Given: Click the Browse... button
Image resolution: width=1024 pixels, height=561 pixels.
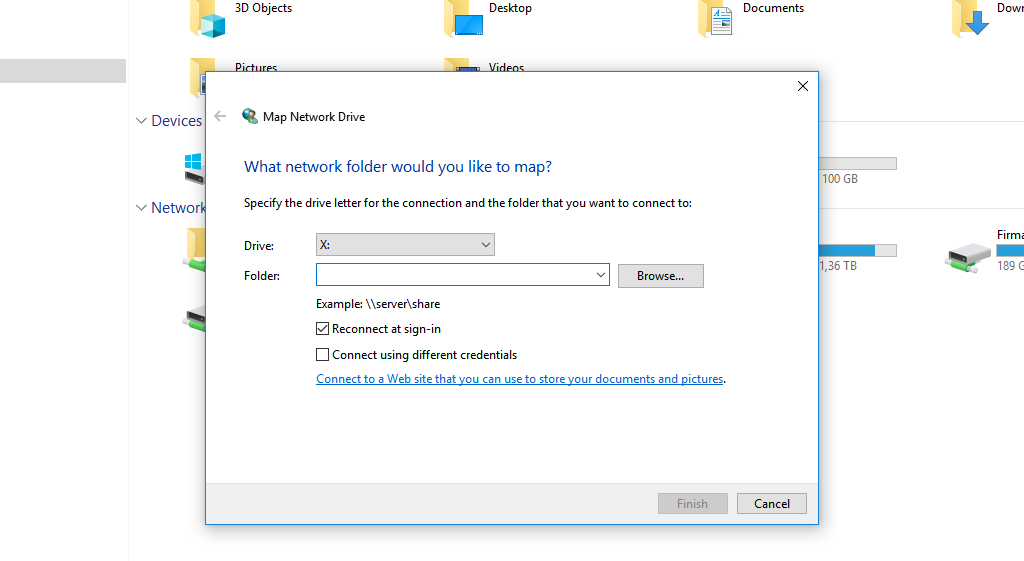Looking at the screenshot, I should 660,276.
